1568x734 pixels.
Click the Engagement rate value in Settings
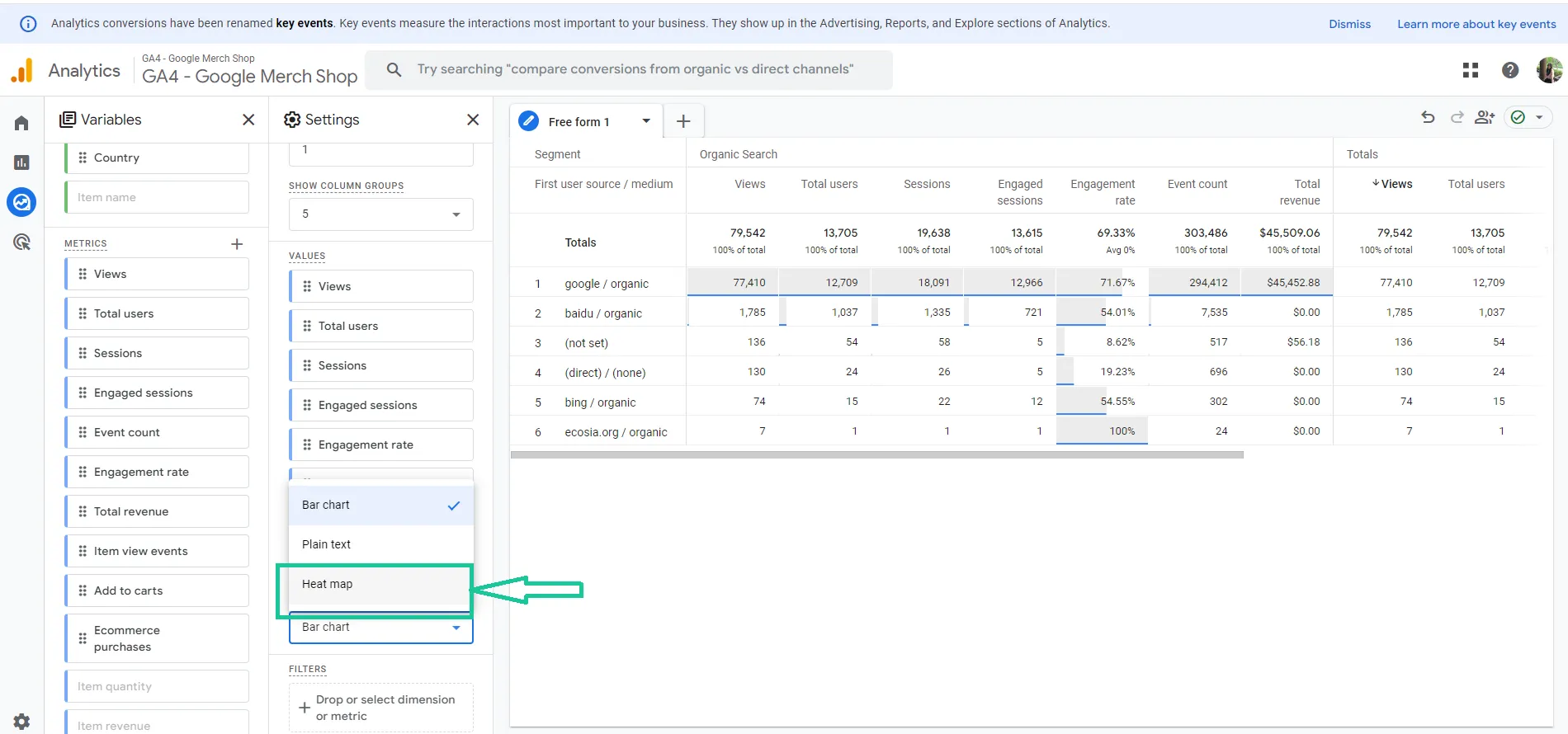381,445
